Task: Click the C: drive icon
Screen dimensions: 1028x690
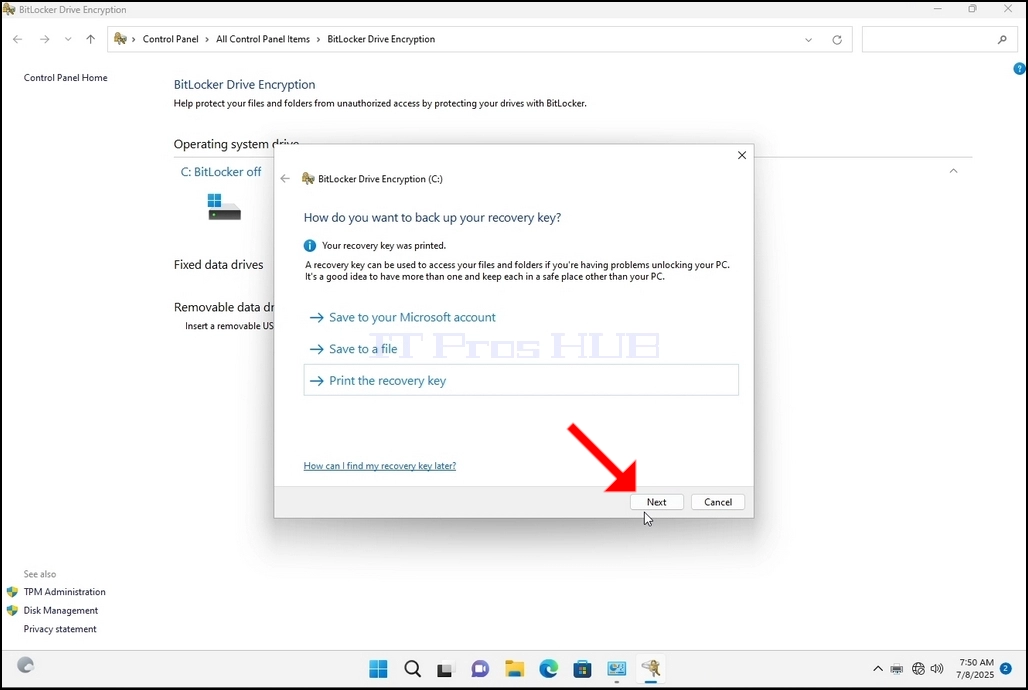Action: tap(224, 207)
